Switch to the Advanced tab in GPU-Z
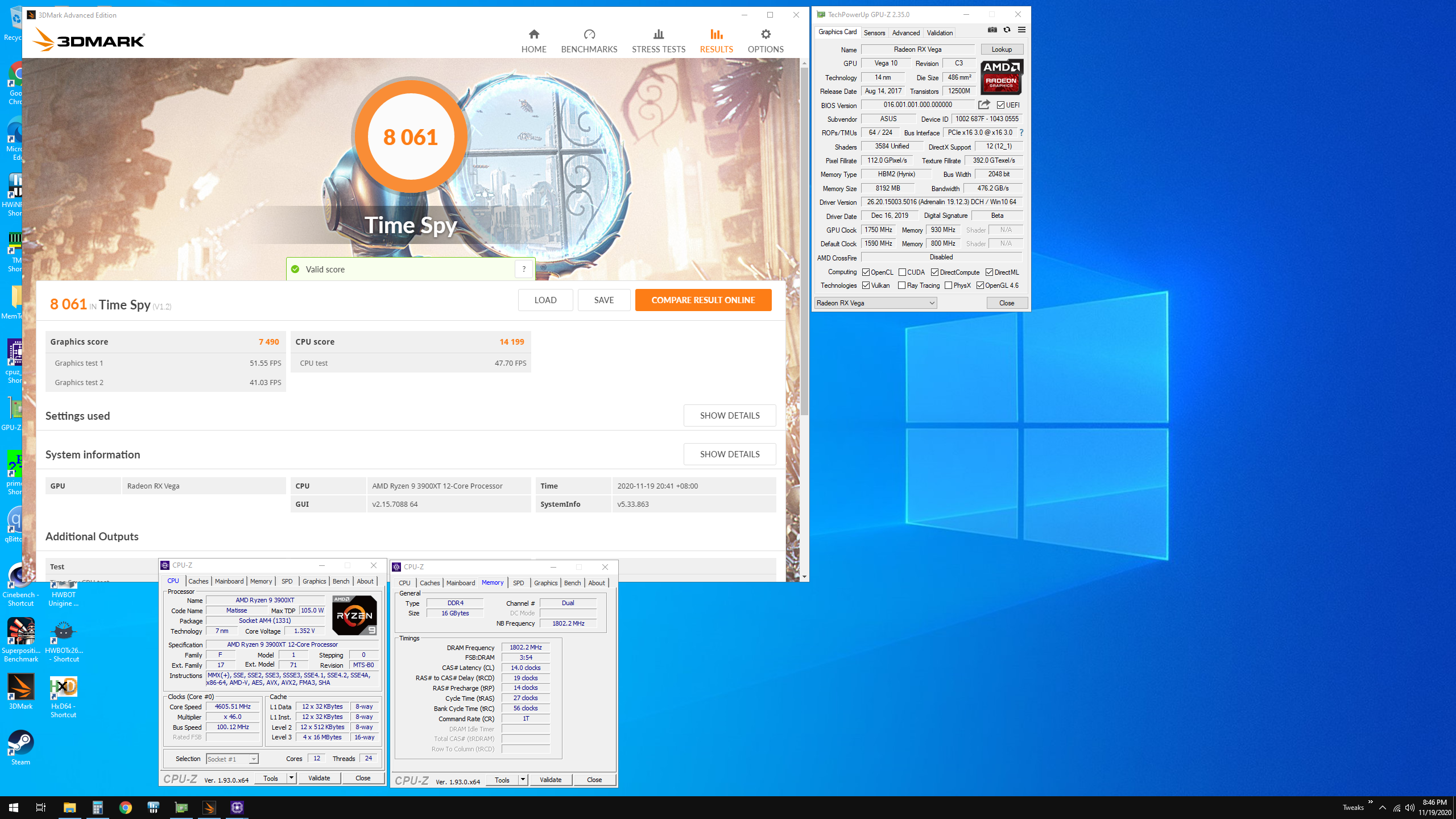 905,32
